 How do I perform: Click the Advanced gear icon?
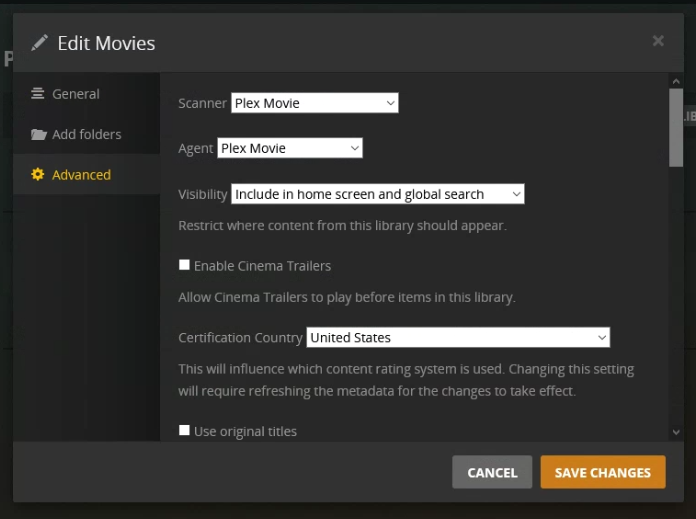click(x=38, y=174)
